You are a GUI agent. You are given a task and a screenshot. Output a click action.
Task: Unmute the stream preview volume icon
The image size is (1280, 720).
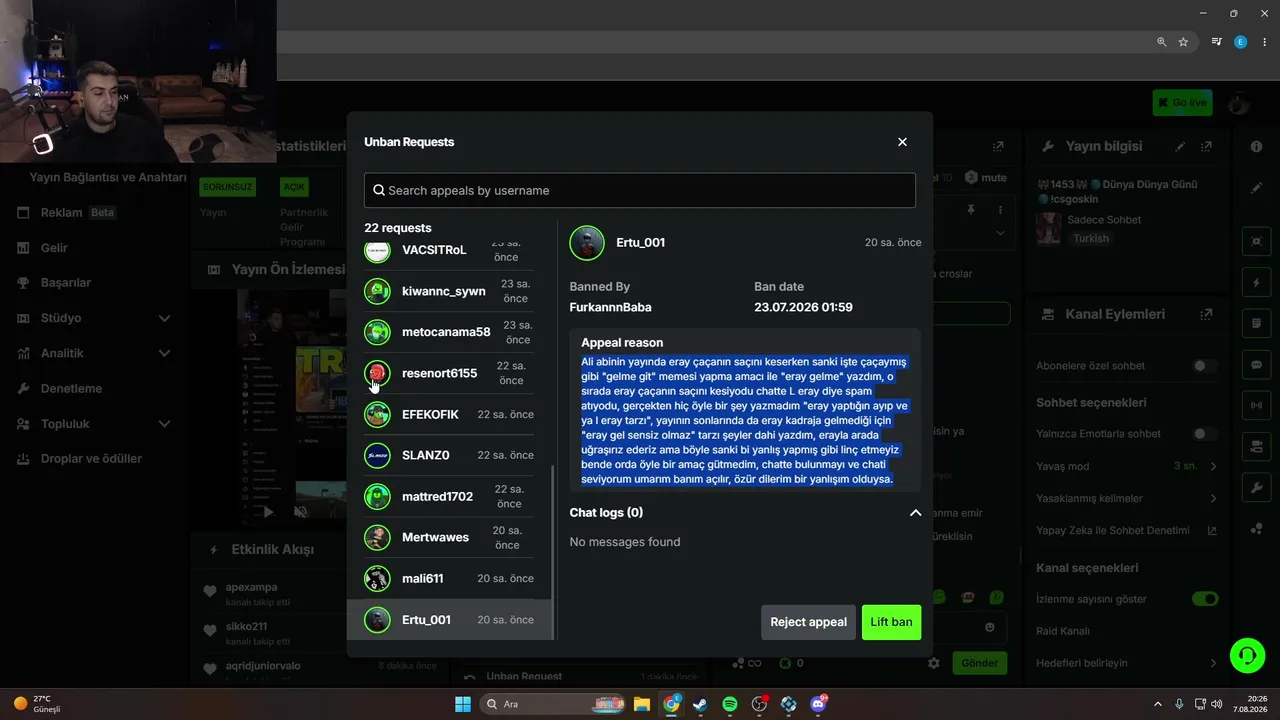[300, 512]
